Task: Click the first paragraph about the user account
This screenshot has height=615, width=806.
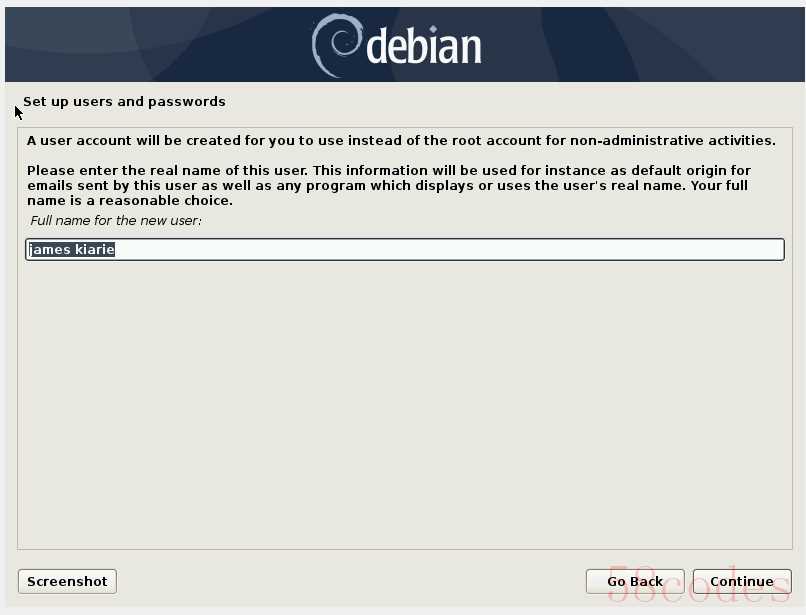Action: pyautogui.click(x=401, y=140)
